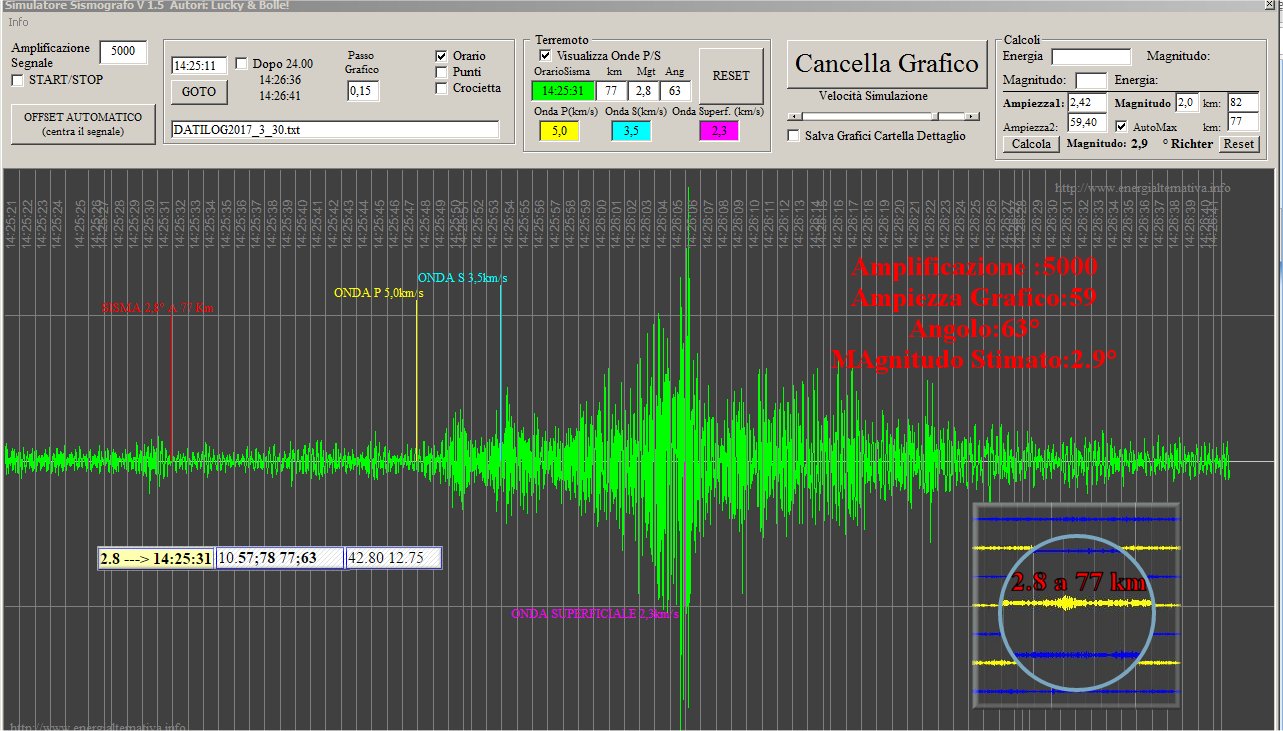Click the Terremoto km field showing 77
1283x731 pixels.
[x=611, y=91]
